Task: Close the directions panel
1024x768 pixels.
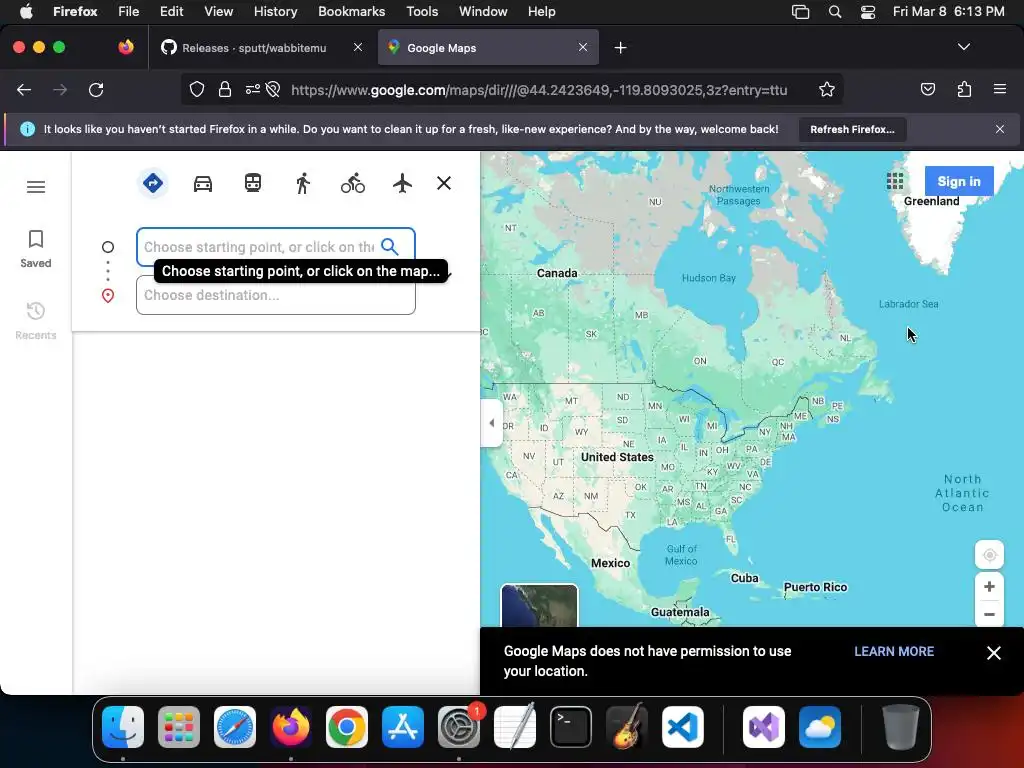Action: (x=444, y=184)
